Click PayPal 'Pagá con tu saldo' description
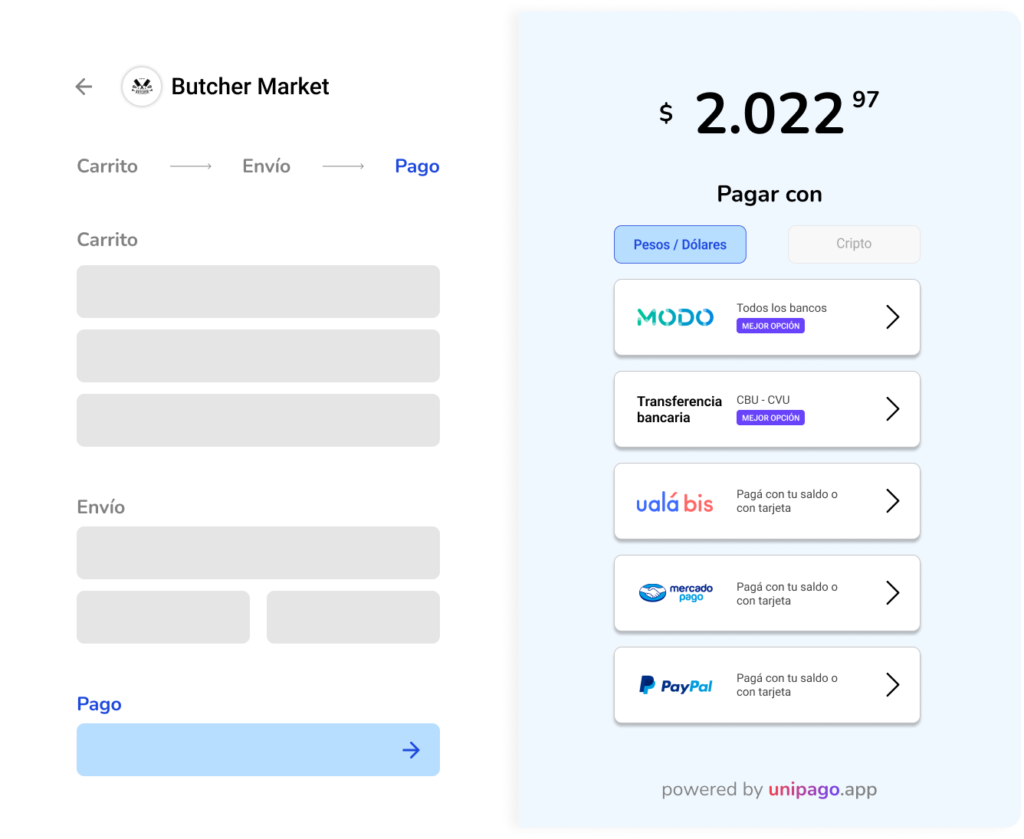The height and width of the screenshot is (839, 1024). click(x=787, y=685)
